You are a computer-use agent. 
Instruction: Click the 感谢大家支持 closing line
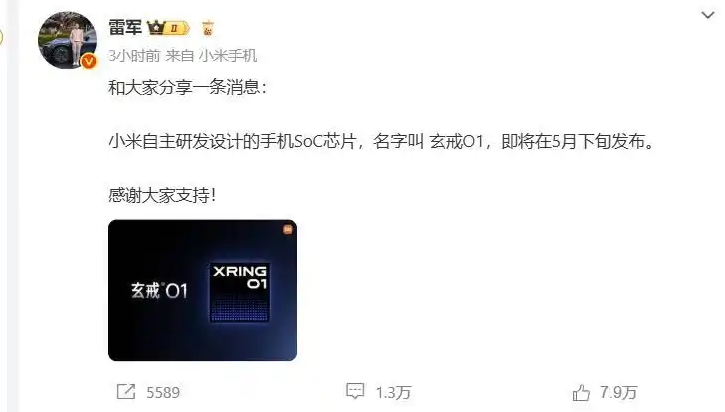(162, 195)
